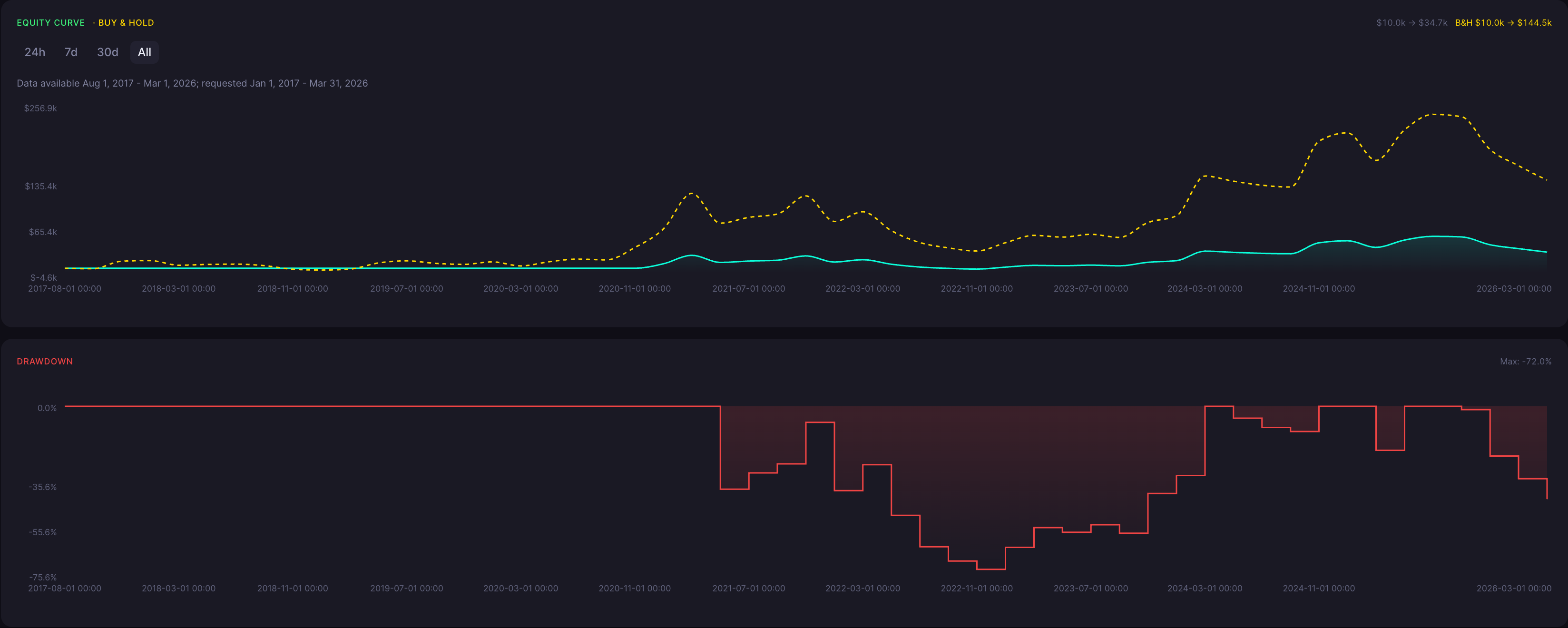The width and height of the screenshot is (1568, 628).
Task: Click 2018-11-01 date on drawdown chart axis
Action: (x=293, y=589)
